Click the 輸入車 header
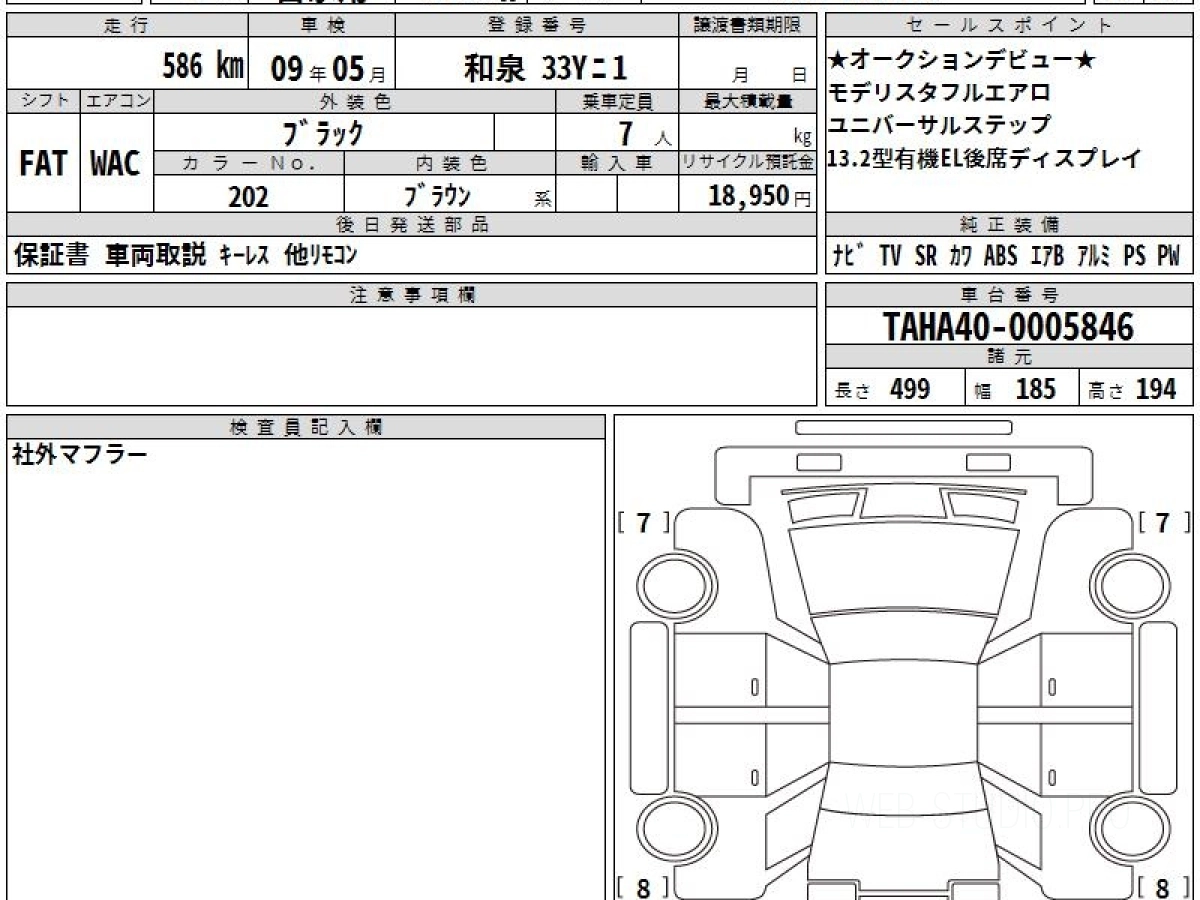Image resolution: width=1200 pixels, height=900 pixels. pos(617,164)
